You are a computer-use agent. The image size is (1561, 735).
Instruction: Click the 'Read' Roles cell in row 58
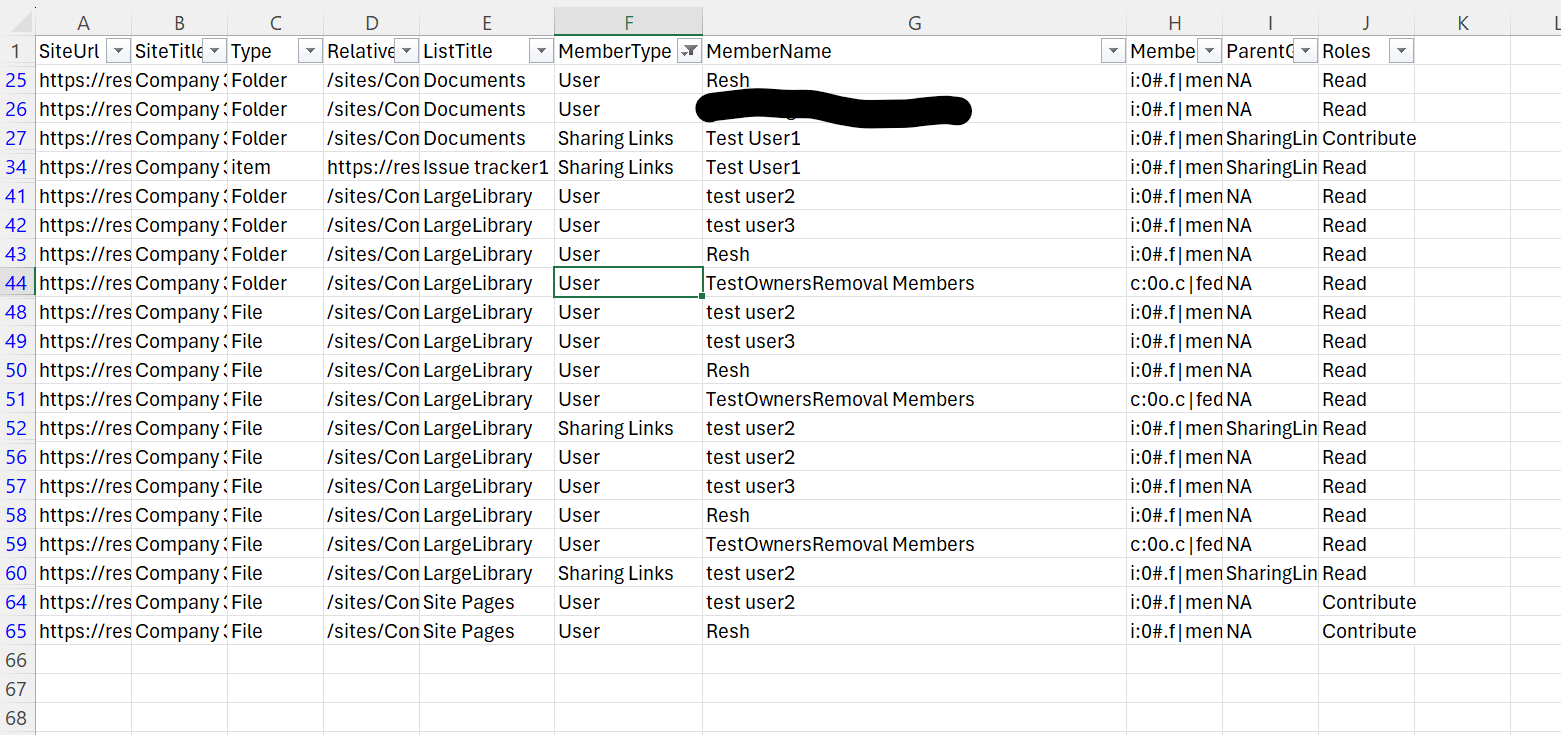[x=1366, y=515]
